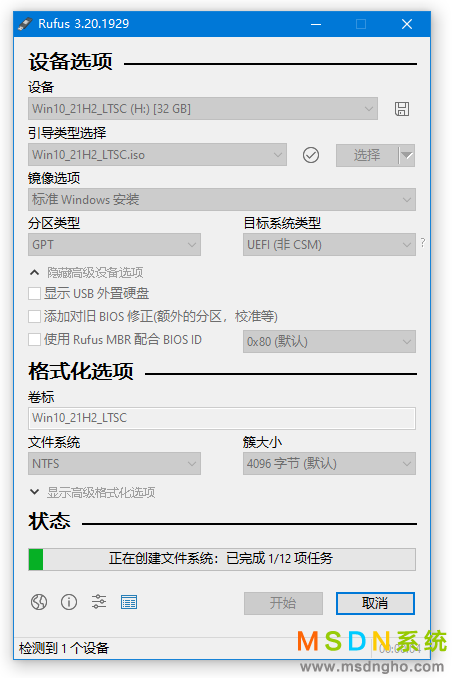Click the arrow next to 选择 button
The image size is (458, 678).
(407, 155)
